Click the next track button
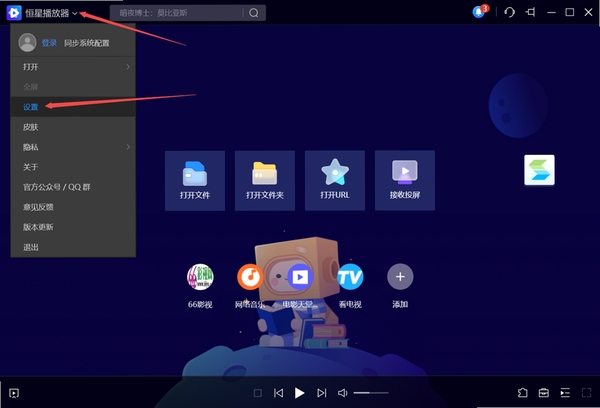Screen dimensions: 600x408 (x=321, y=393)
